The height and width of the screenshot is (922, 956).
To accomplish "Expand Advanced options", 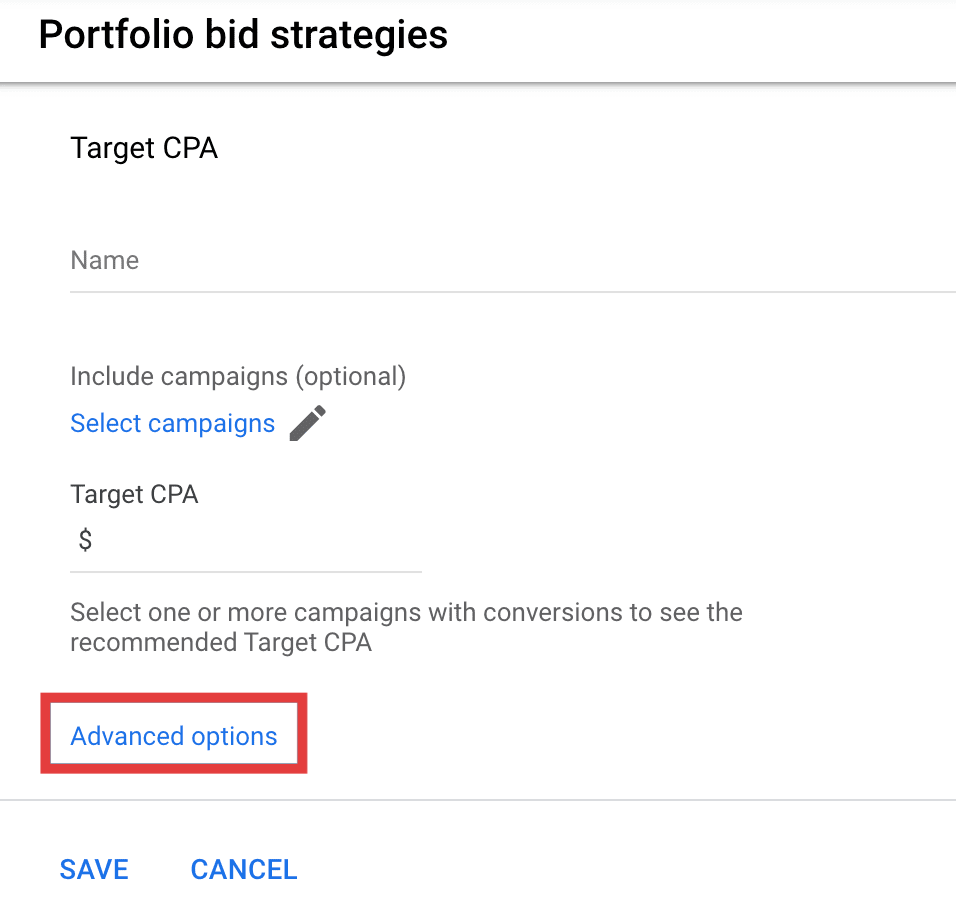I will (174, 735).
